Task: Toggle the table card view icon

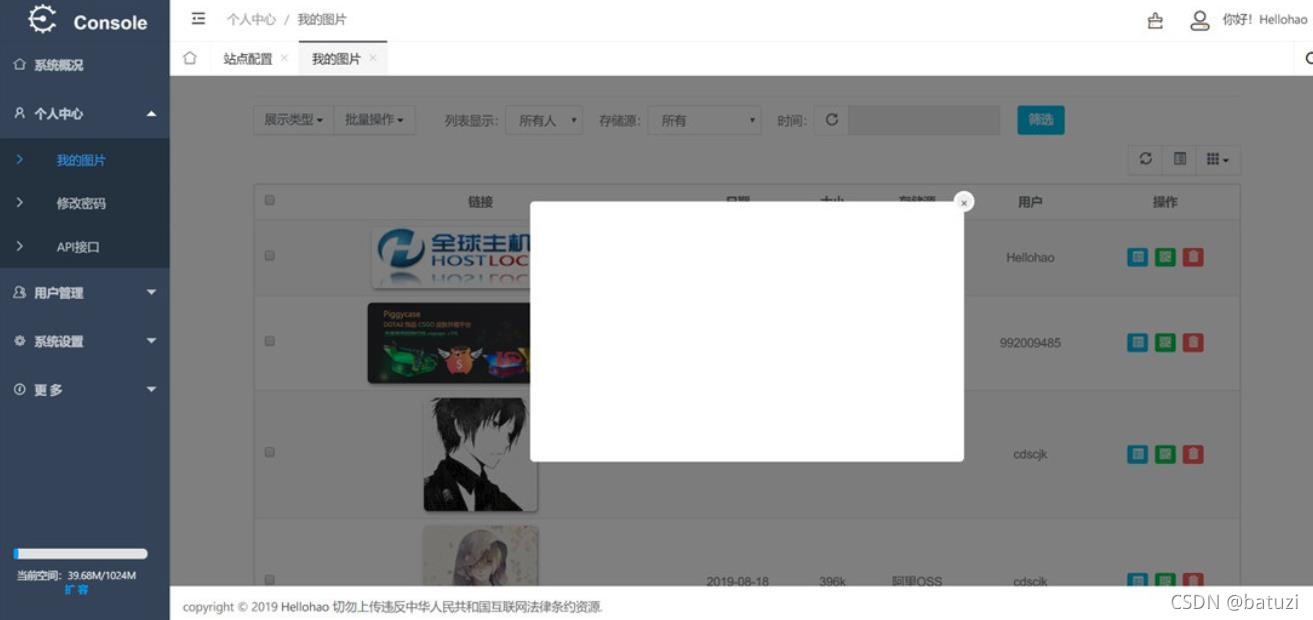Action: point(1180,159)
